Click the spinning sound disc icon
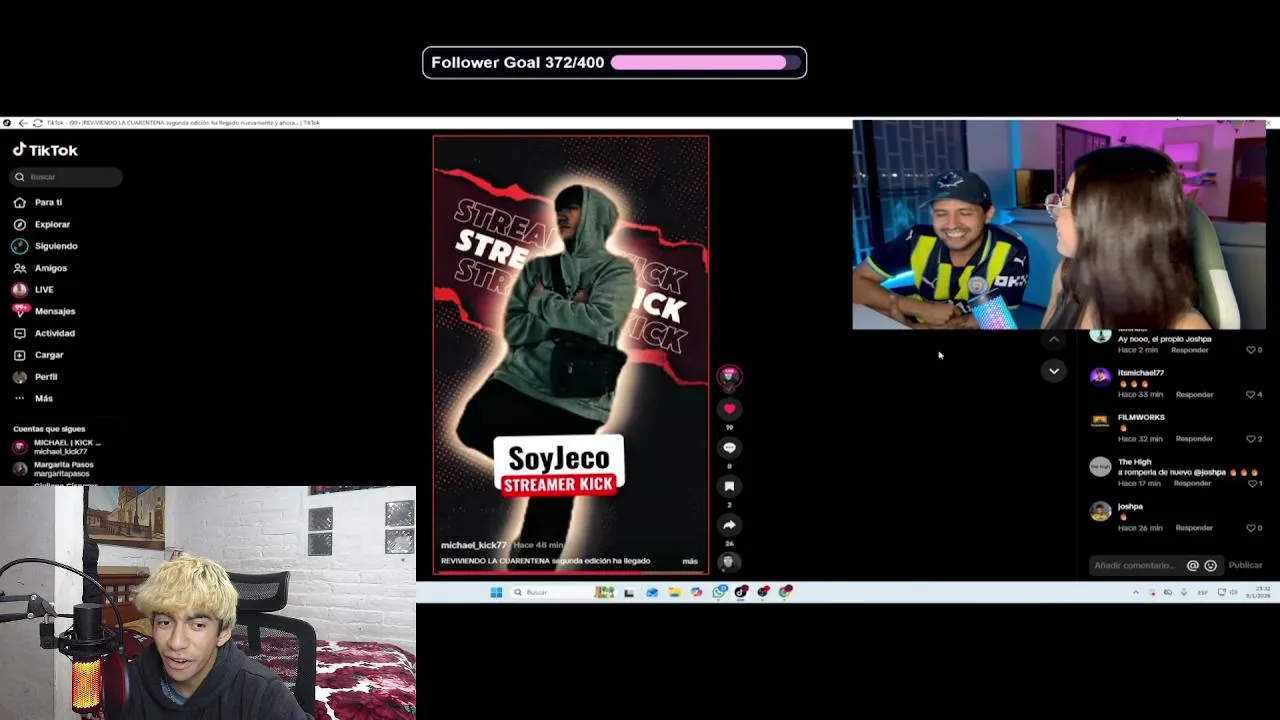 coord(729,562)
